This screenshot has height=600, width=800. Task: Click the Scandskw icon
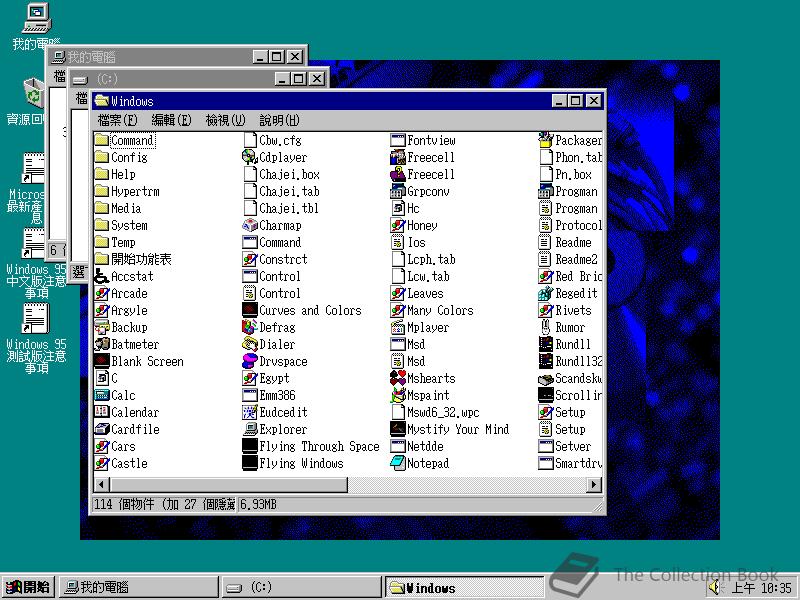tap(545, 378)
